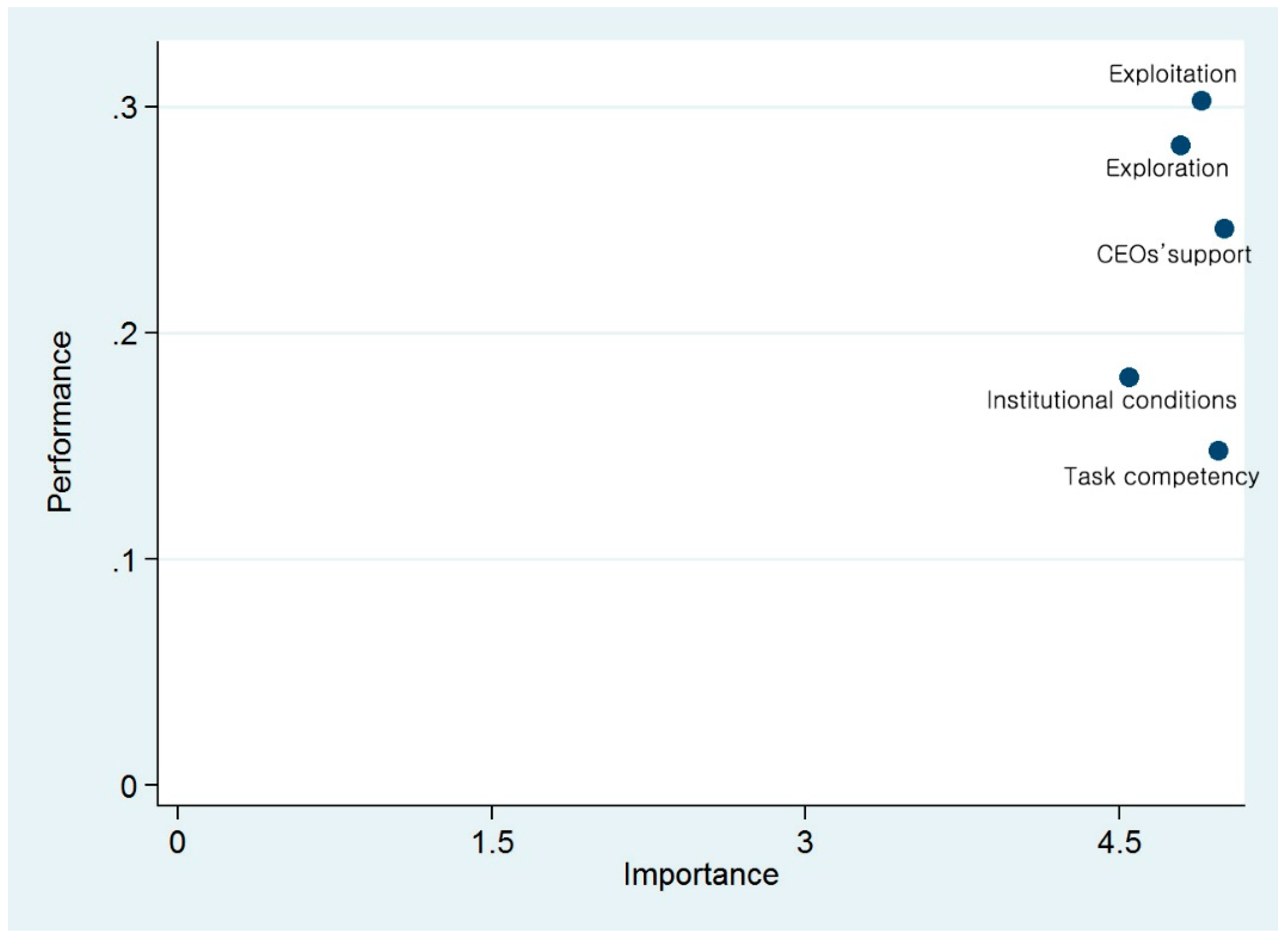Click the 'Performance' y-axis title

pyautogui.click(x=60, y=422)
